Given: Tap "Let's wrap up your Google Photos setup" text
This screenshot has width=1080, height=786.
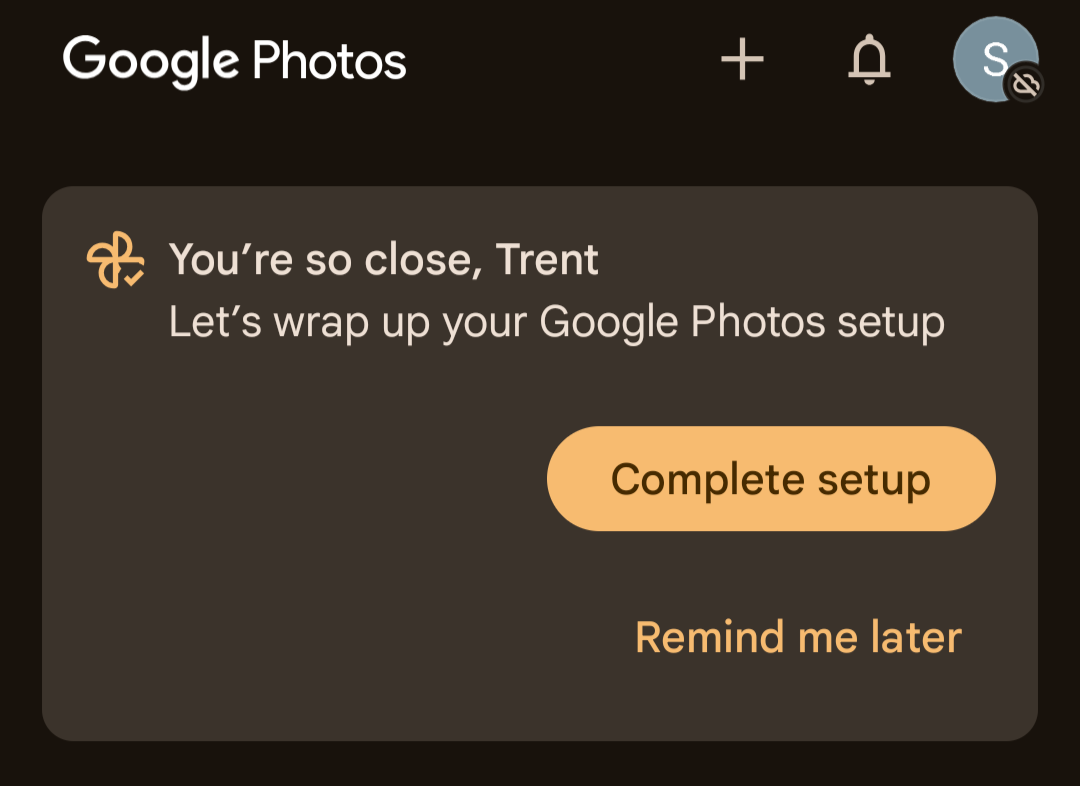Looking at the screenshot, I should point(557,322).
